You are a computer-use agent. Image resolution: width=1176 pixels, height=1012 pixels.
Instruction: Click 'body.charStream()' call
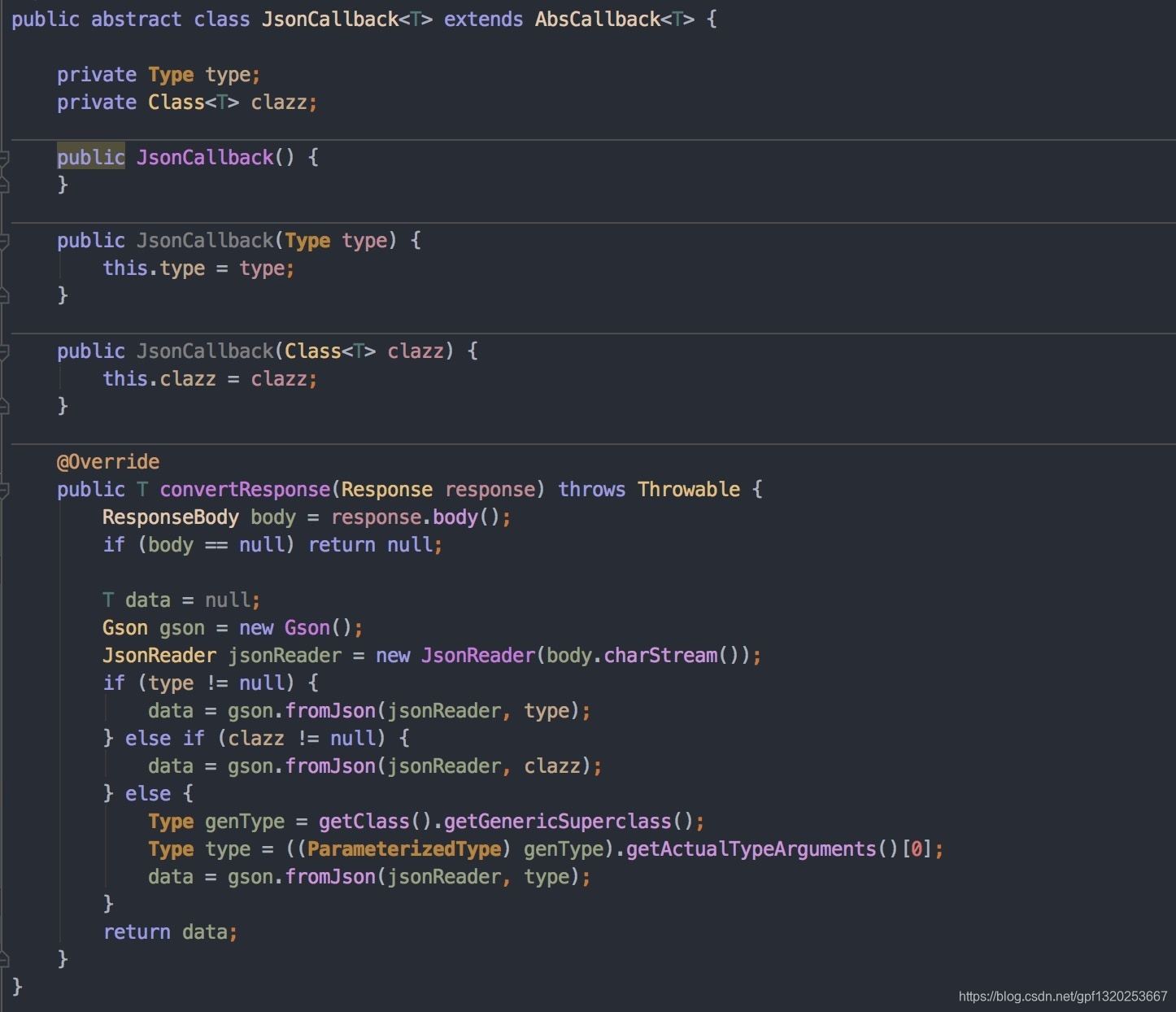[643, 655]
